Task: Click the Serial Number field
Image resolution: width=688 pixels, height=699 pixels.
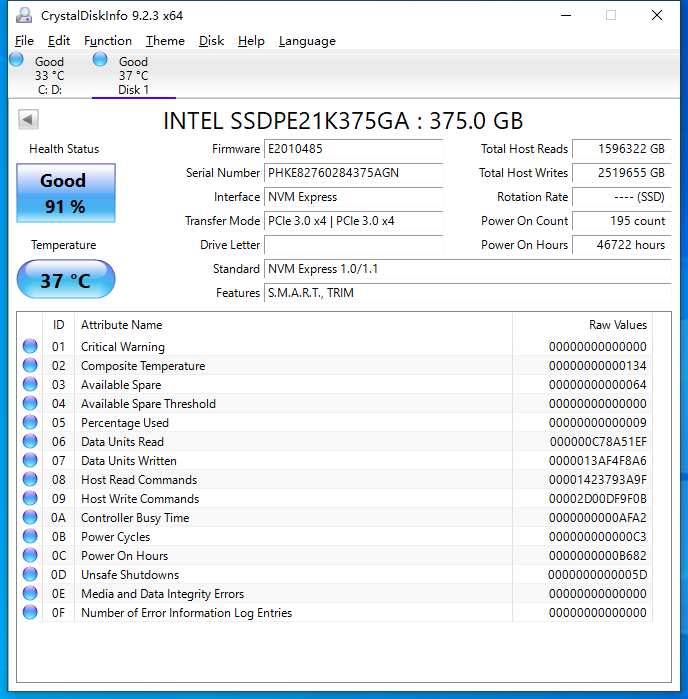Action: pos(354,173)
